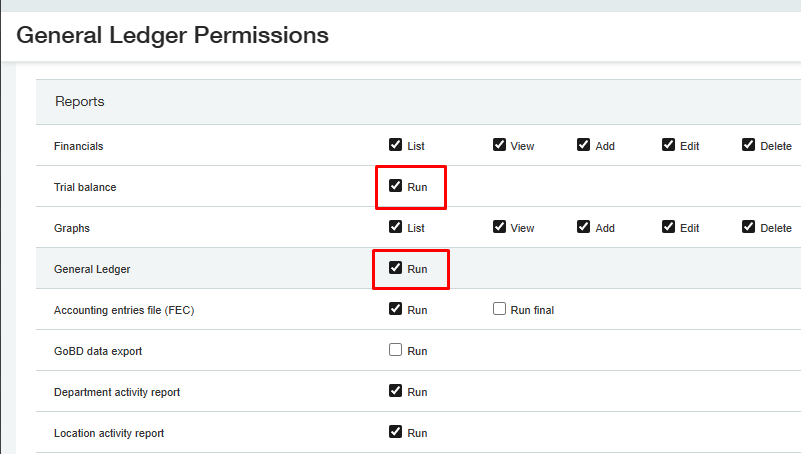
Task: Enable GoBD data export Run checkbox
Action: coord(395,349)
